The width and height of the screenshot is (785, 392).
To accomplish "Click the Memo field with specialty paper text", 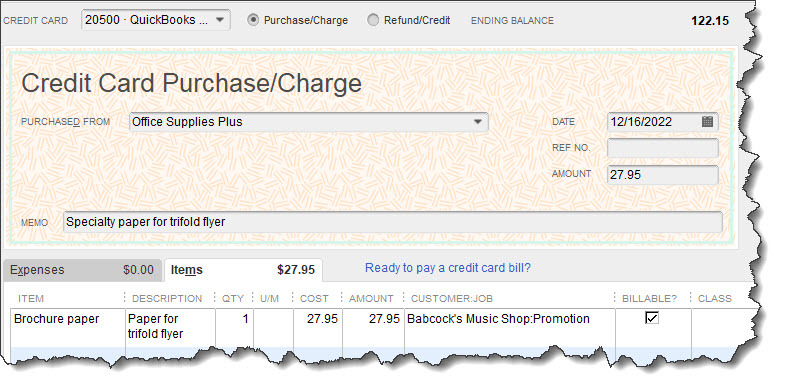I will (393, 222).
